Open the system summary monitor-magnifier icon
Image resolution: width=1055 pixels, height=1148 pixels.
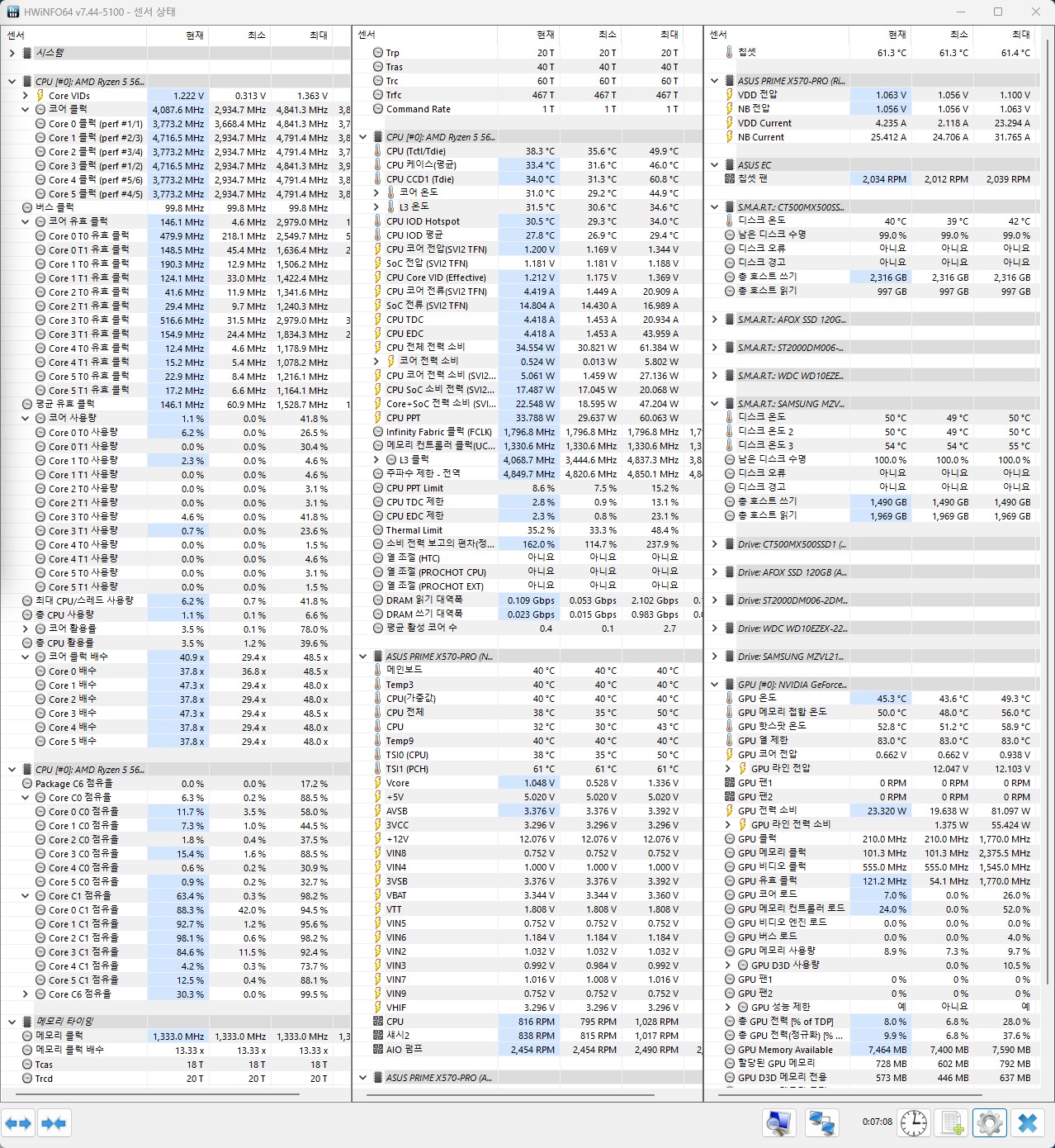[x=778, y=1123]
